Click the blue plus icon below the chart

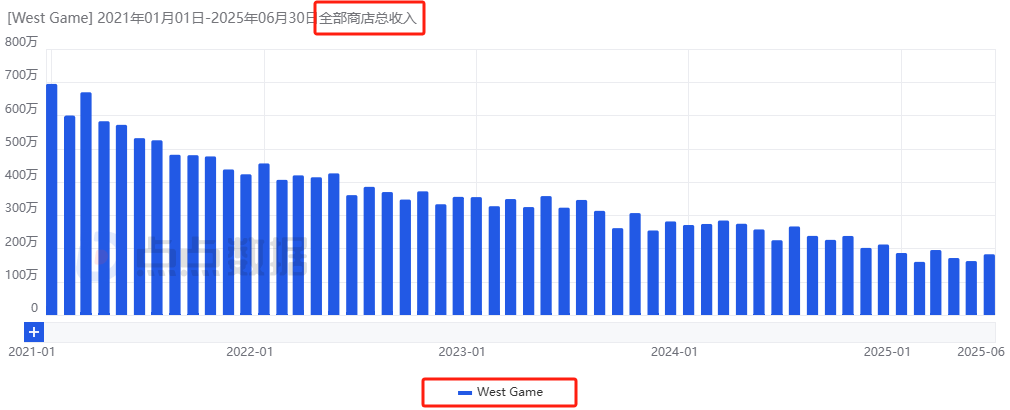(x=34, y=332)
